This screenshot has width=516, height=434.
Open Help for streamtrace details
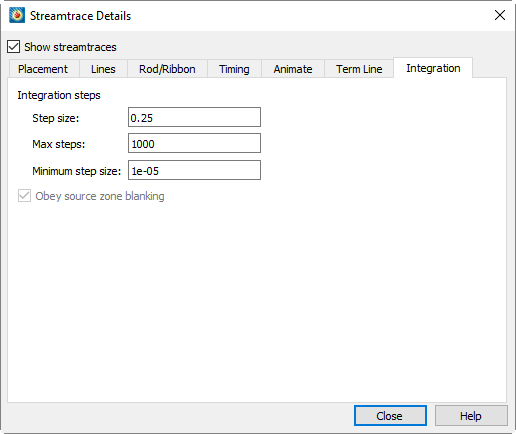tap(471, 416)
